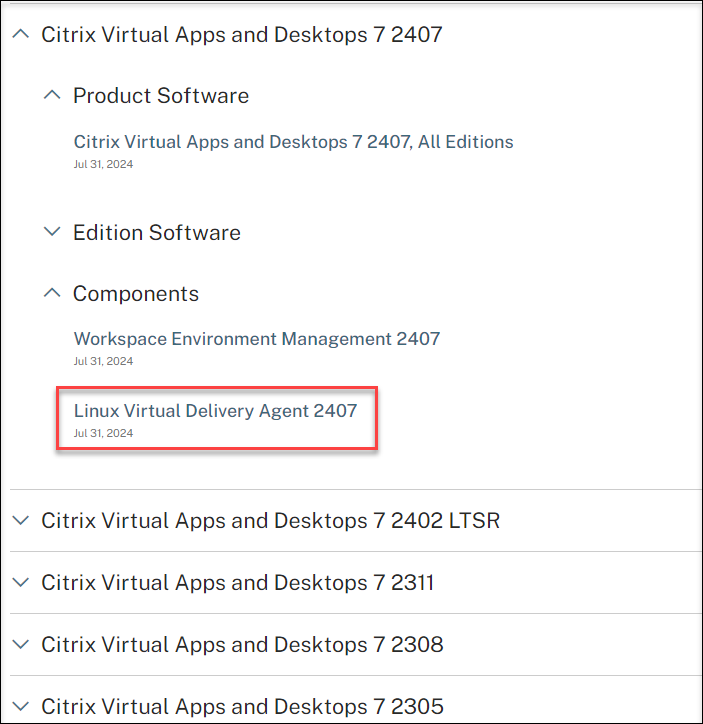This screenshot has height=724, width=703.
Task: Expand the Edition Software section heading
Action: [x=157, y=232]
